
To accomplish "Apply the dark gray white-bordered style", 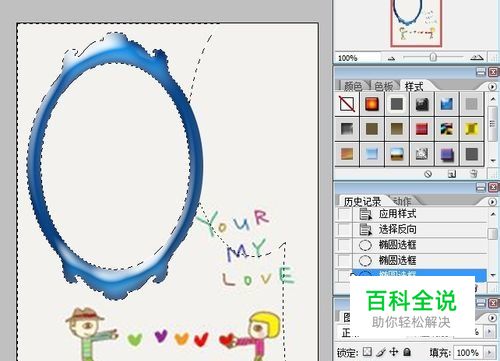I will (397, 104).
